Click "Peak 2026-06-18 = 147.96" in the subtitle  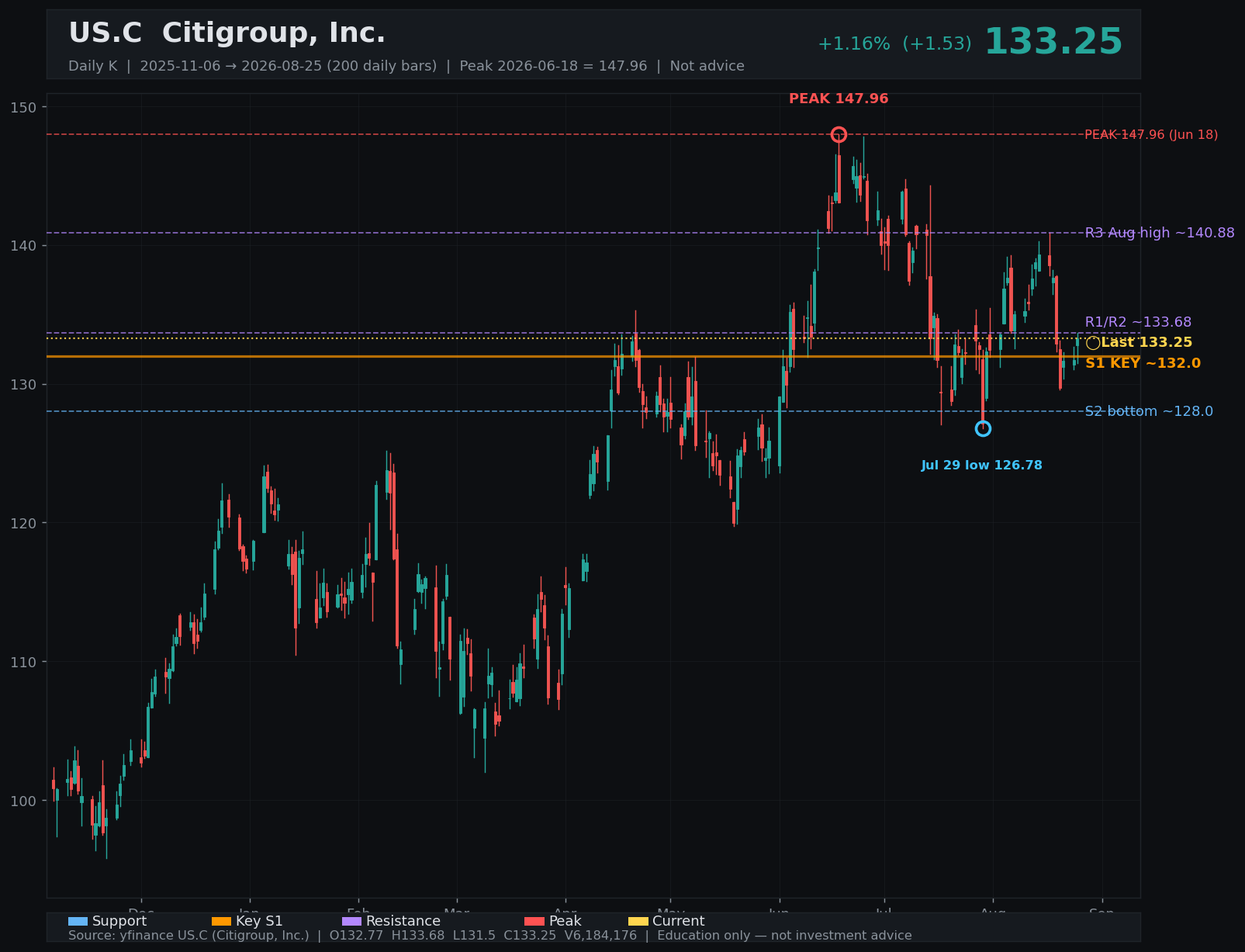coord(553,66)
